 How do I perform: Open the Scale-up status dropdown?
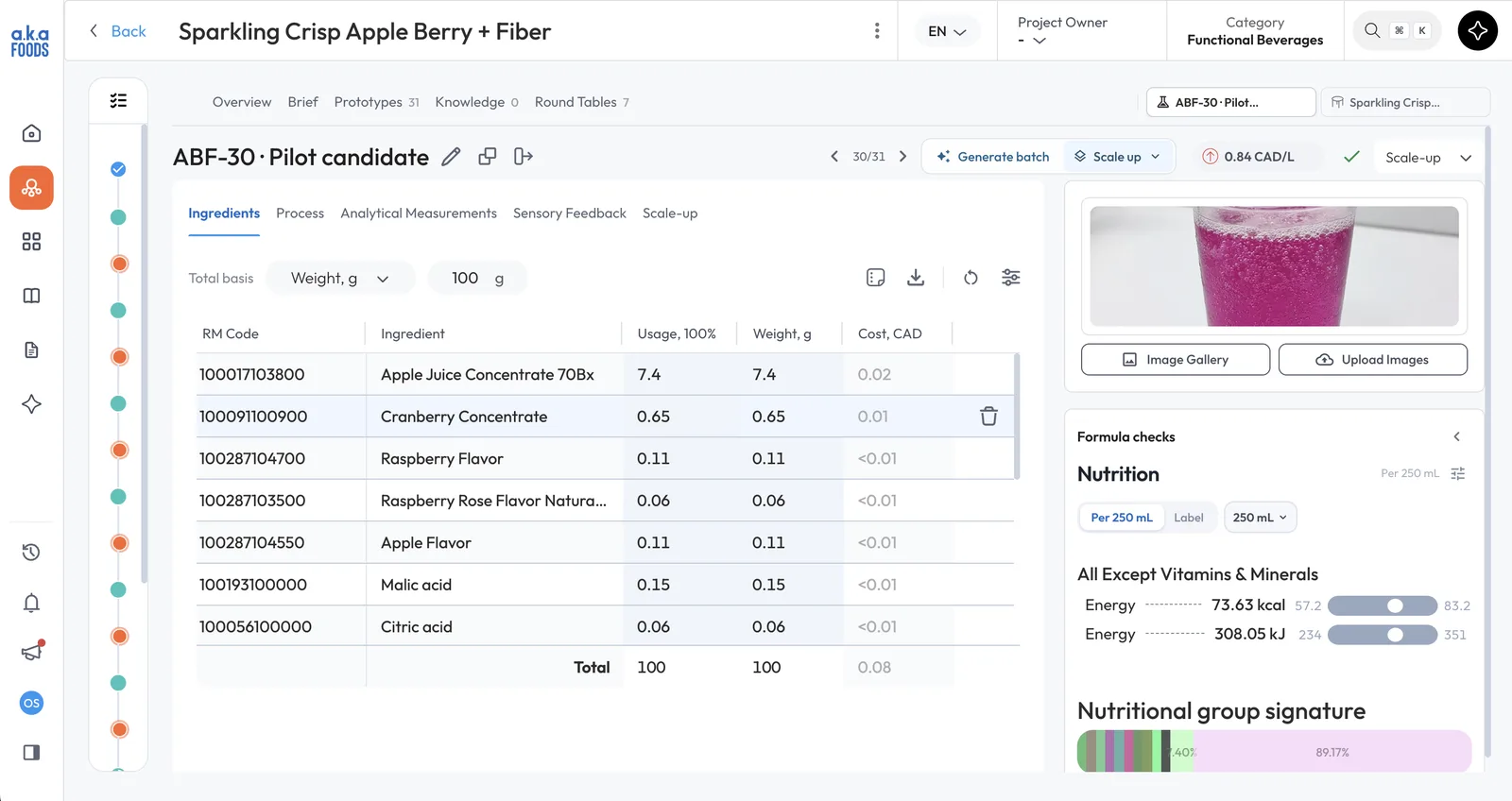click(x=1428, y=158)
